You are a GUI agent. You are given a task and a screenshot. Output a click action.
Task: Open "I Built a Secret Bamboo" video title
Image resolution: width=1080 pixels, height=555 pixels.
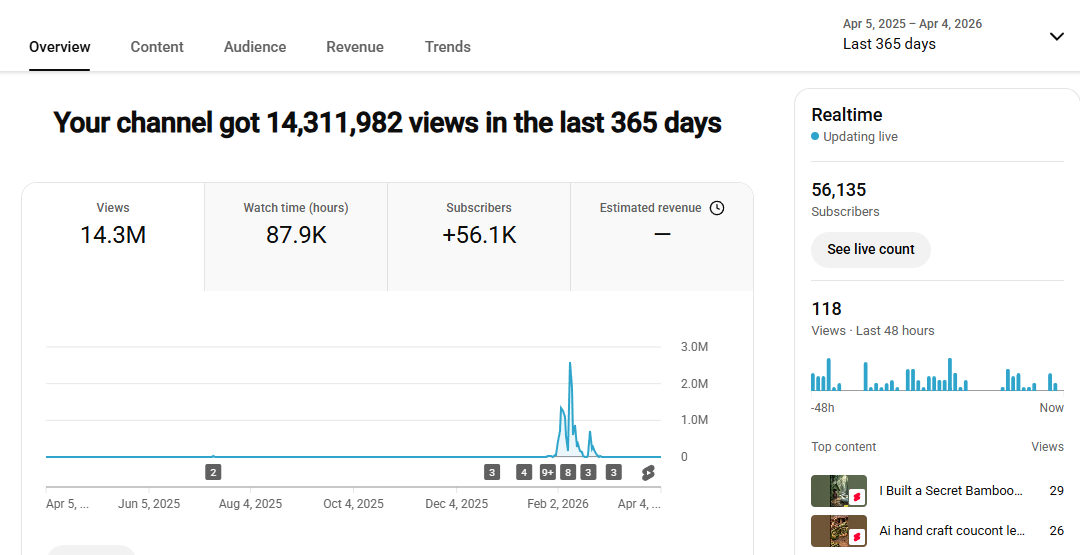pyautogui.click(x=951, y=491)
